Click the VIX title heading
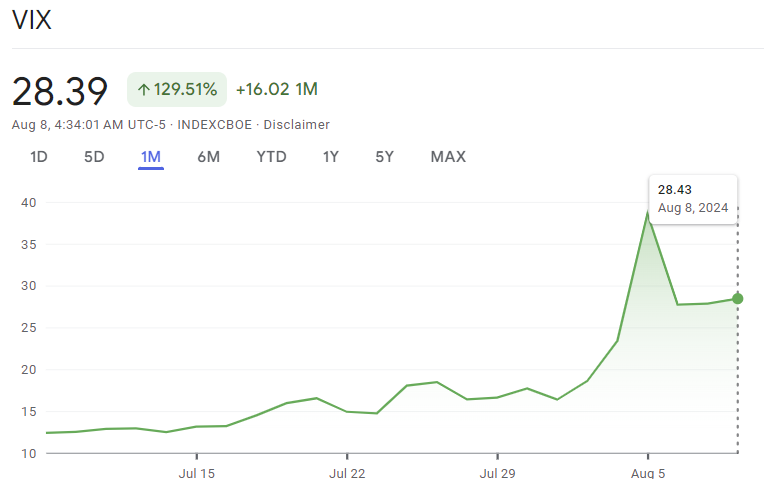764x479 pixels. [x=32, y=21]
